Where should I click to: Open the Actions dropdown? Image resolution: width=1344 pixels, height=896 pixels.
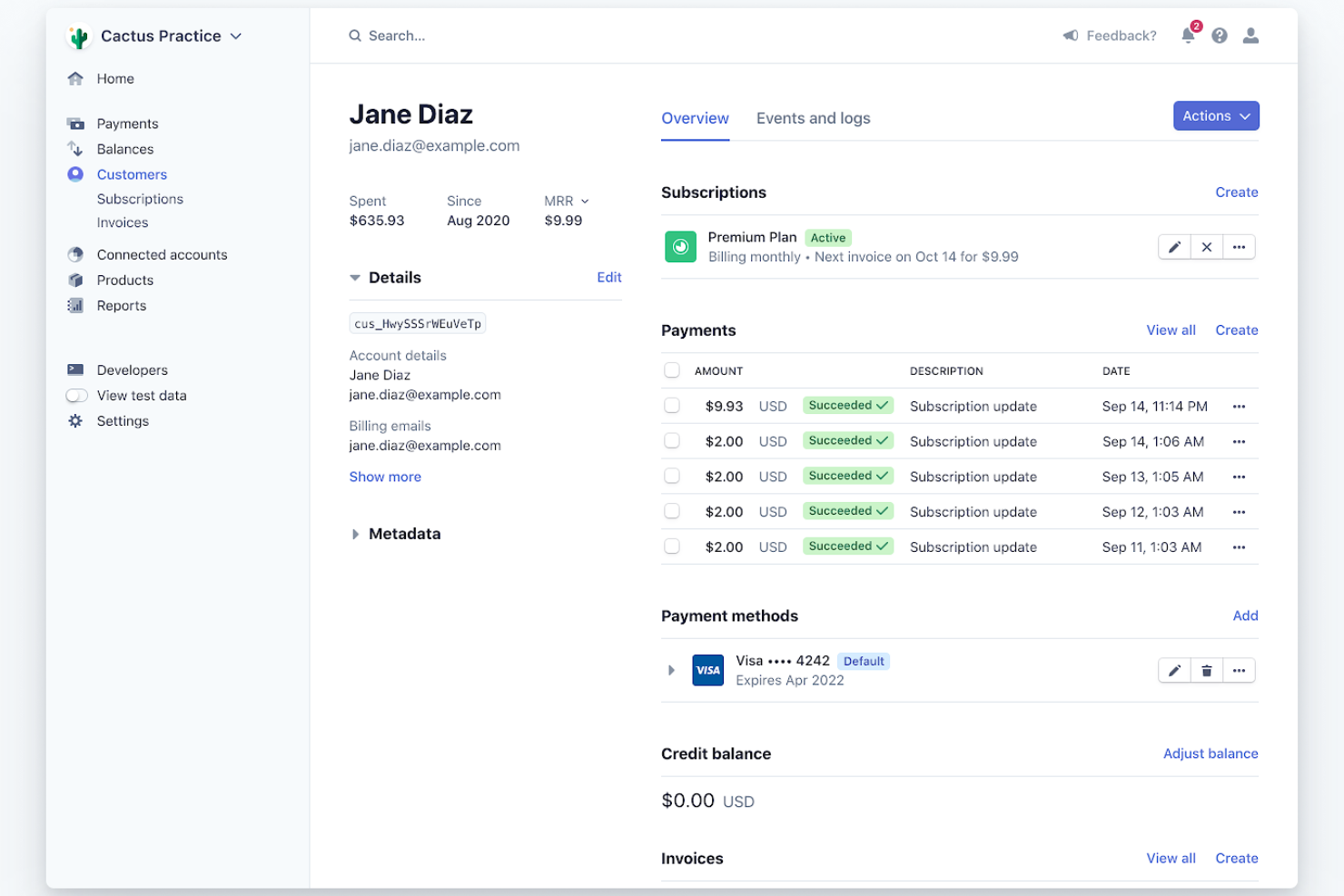pos(1216,115)
